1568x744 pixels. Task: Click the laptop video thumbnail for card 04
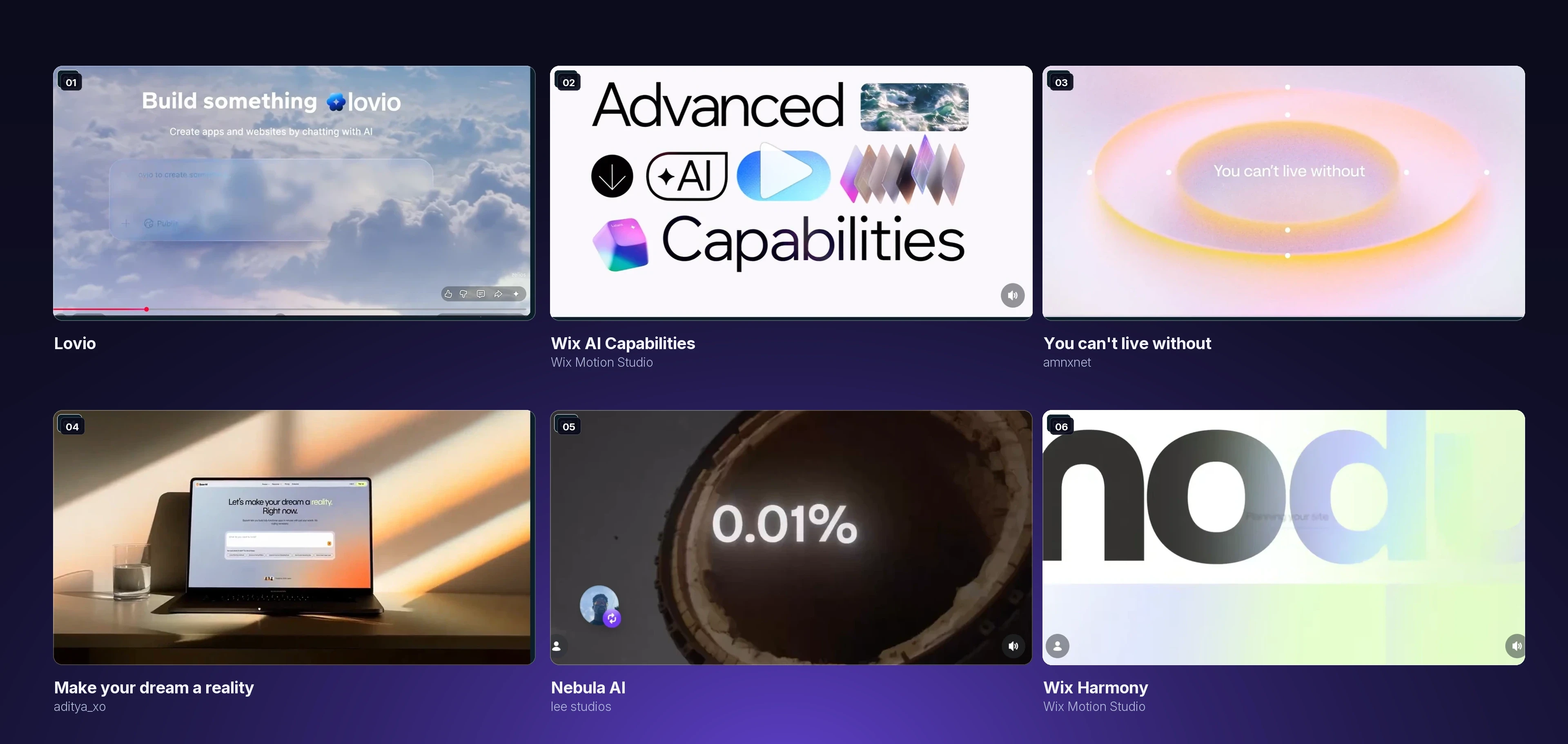tap(294, 537)
